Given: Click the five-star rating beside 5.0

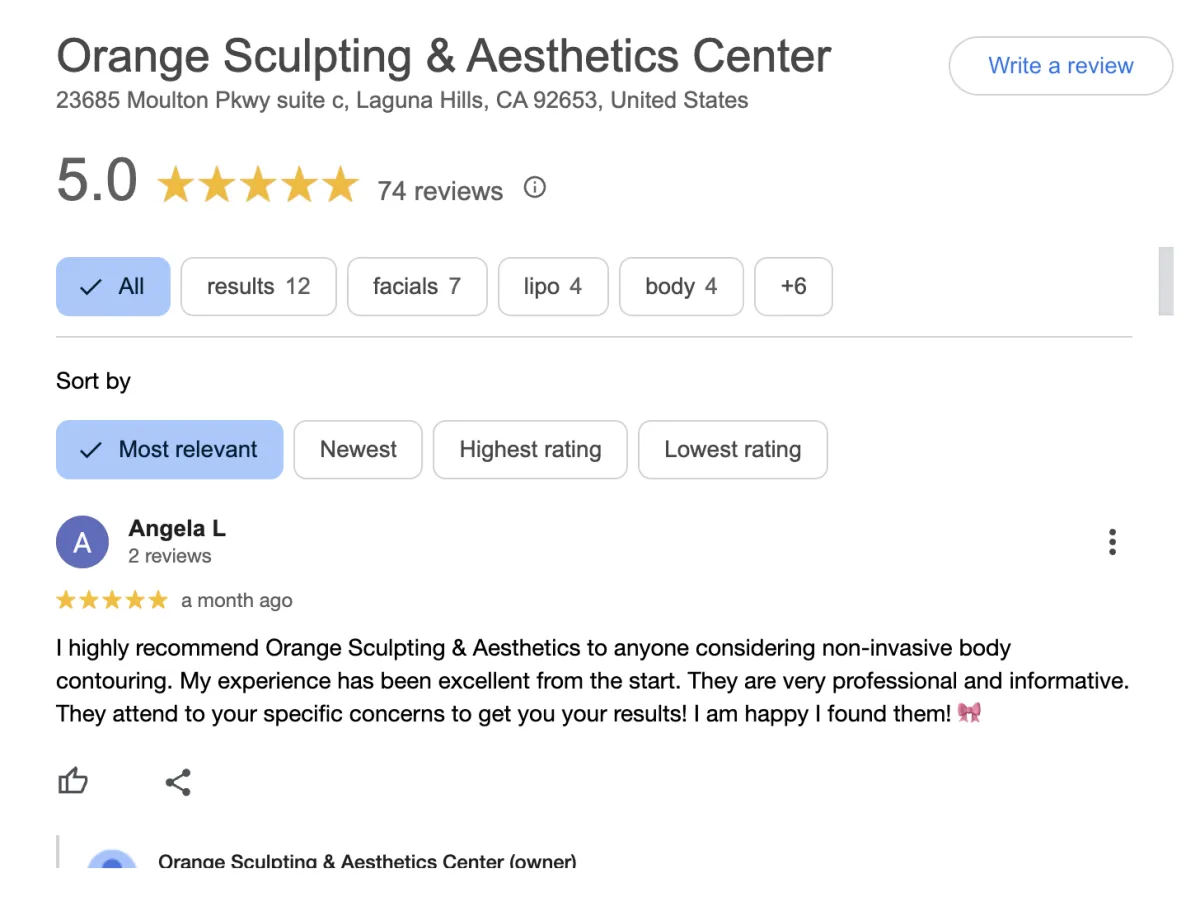Looking at the screenshot, I should [258, 186].
